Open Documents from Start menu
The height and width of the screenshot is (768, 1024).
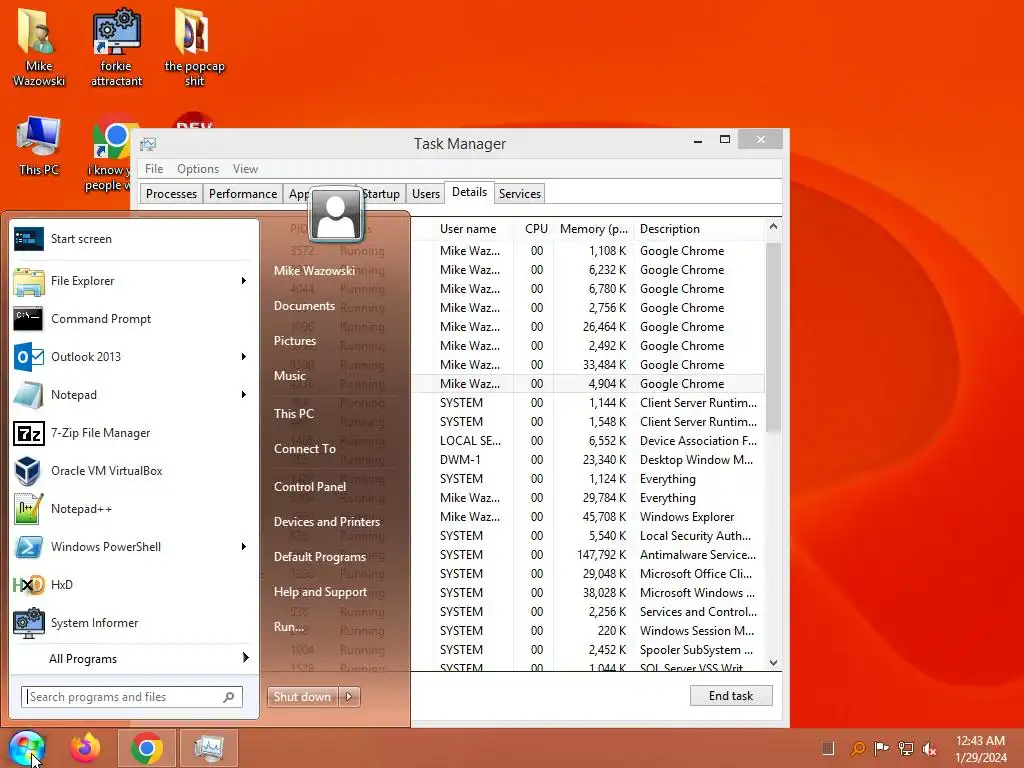click(x=304, y=306)
